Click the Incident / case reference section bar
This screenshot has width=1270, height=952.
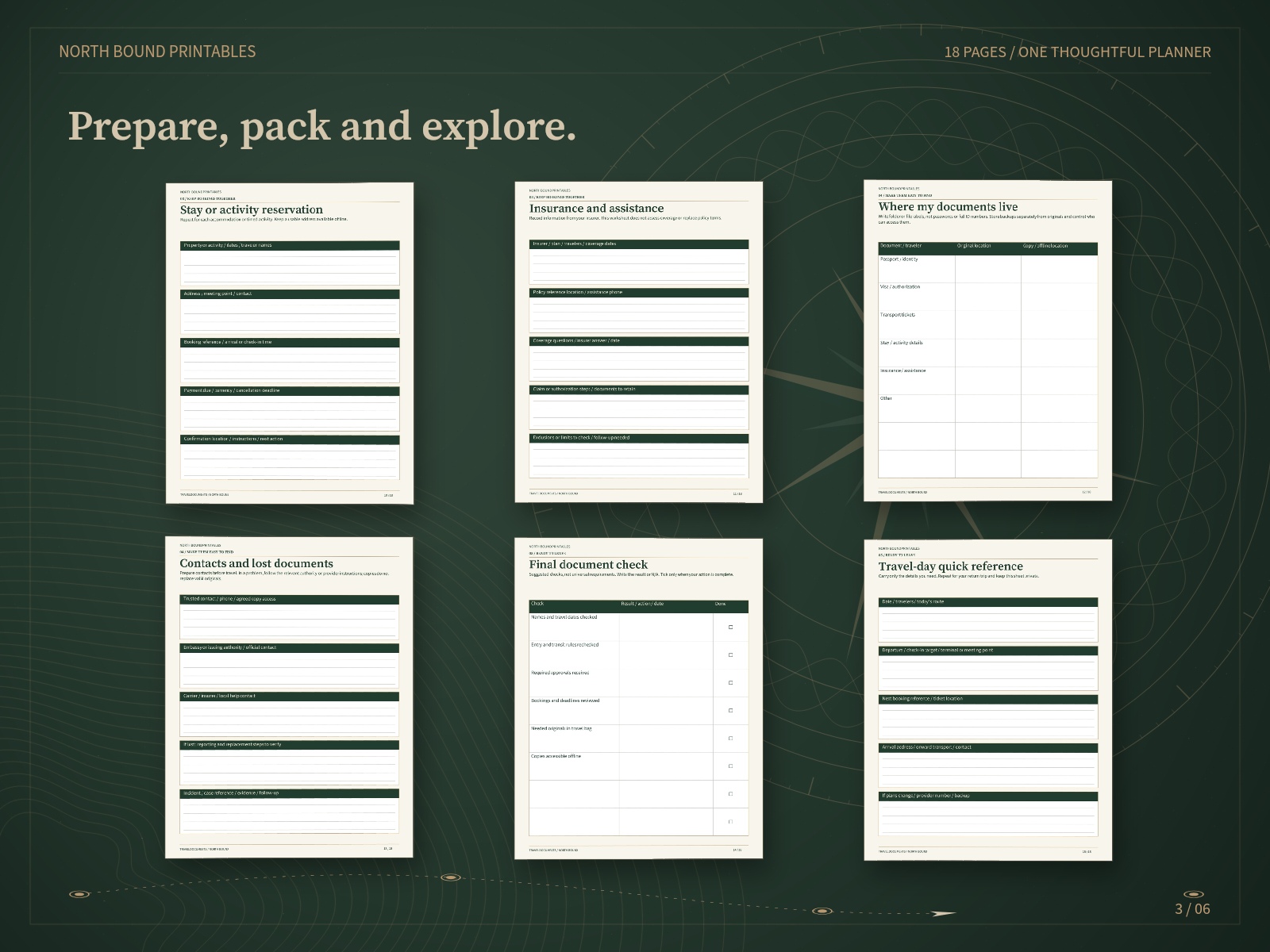290,793
